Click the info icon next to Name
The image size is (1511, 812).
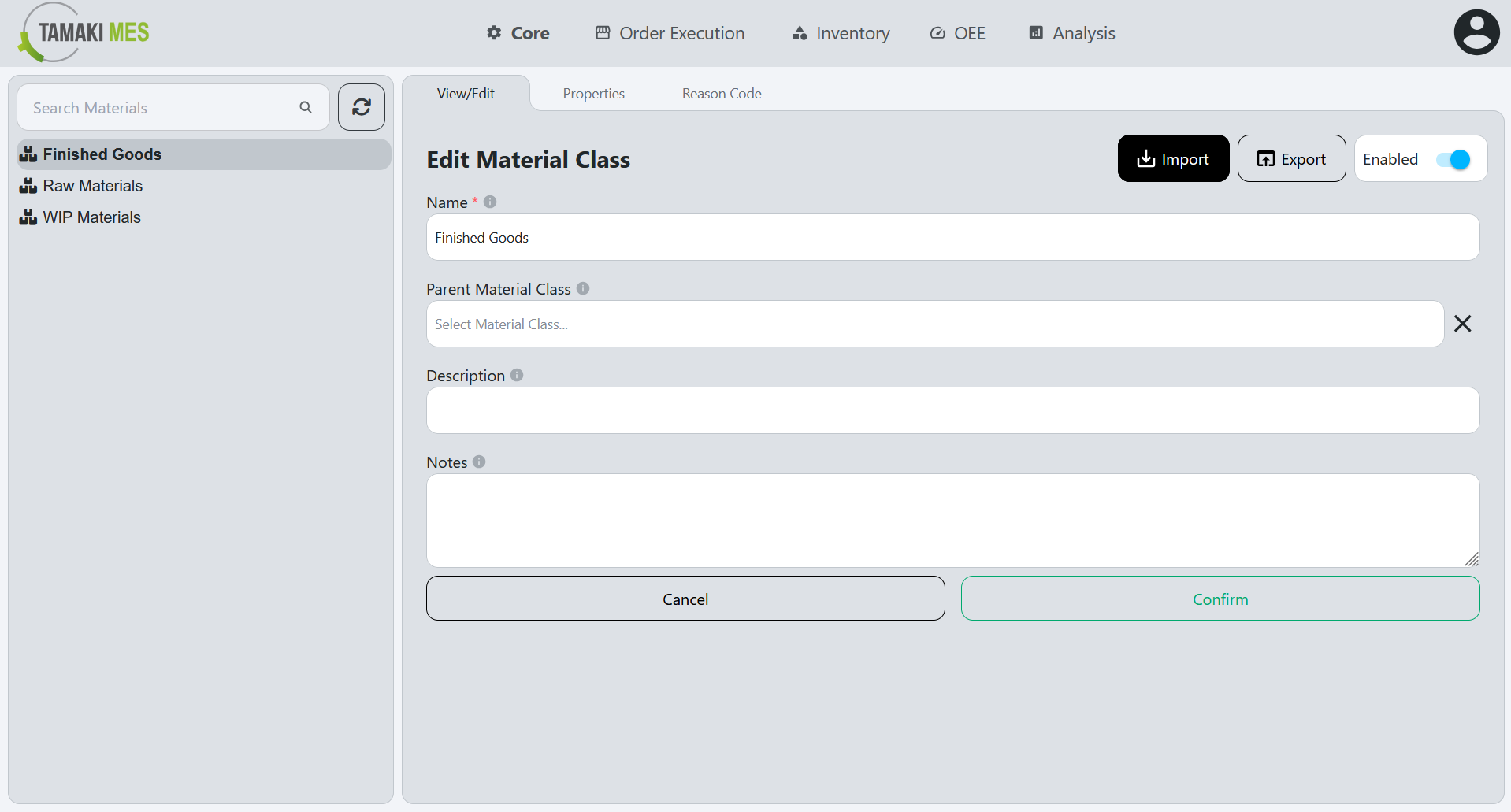tap(490, 201)
